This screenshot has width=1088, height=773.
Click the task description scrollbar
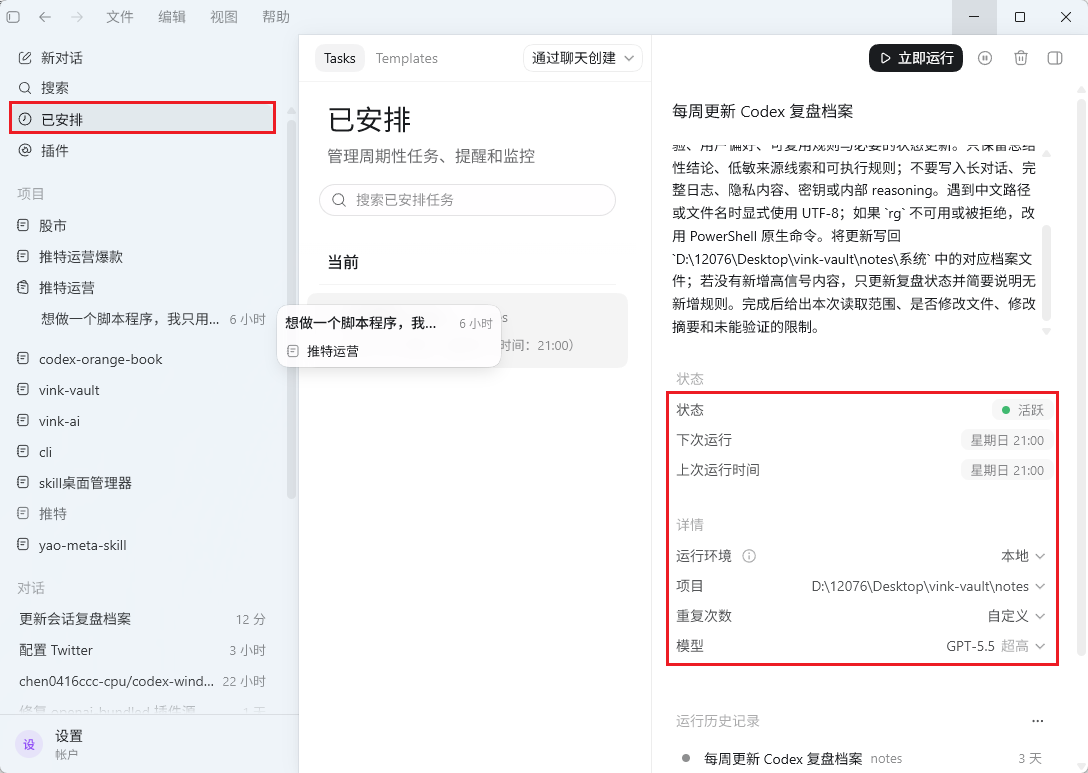tap(1046, 271)
